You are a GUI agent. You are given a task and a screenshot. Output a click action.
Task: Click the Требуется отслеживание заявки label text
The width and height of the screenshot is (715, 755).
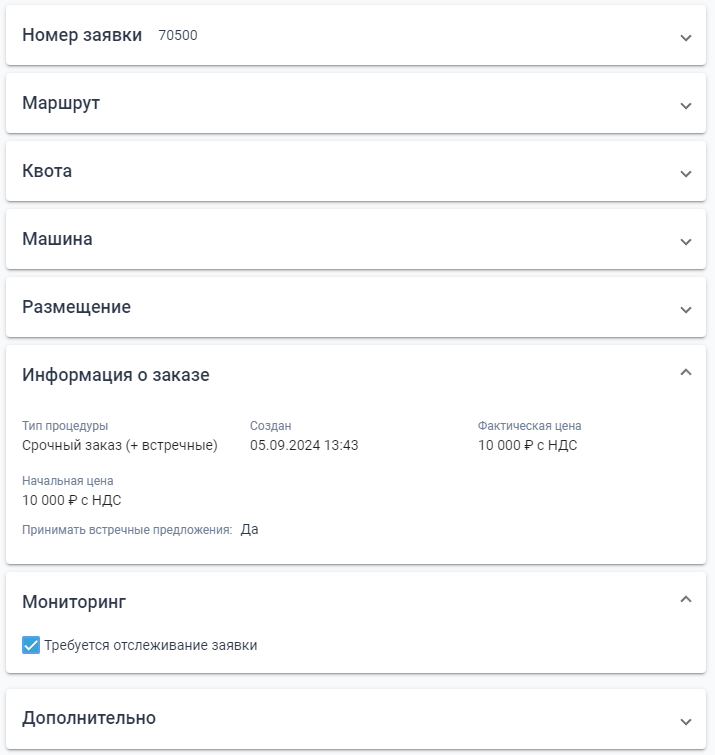151,645
